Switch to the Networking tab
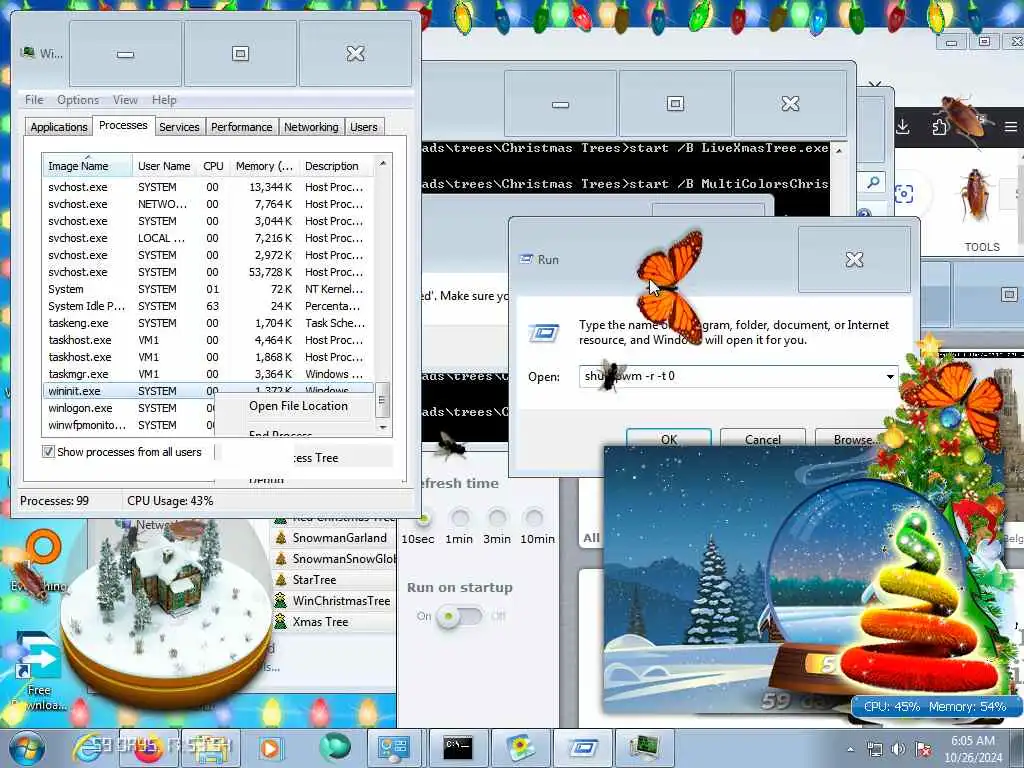Viewport: 1024px width, 768px height. (311, 127)
